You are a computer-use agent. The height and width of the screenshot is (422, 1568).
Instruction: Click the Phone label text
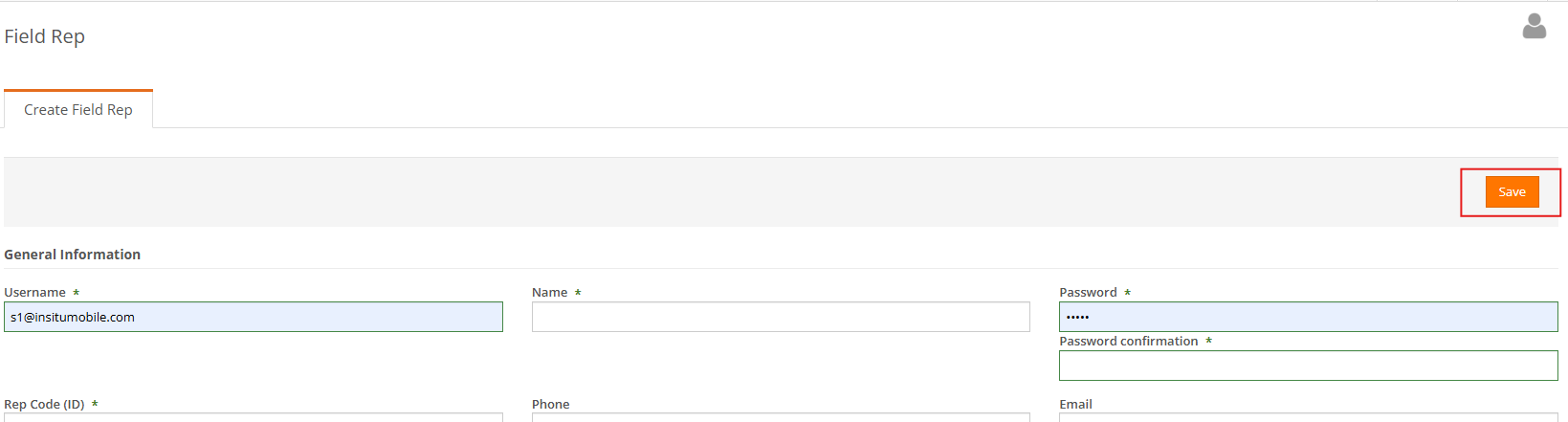(550, 404)
